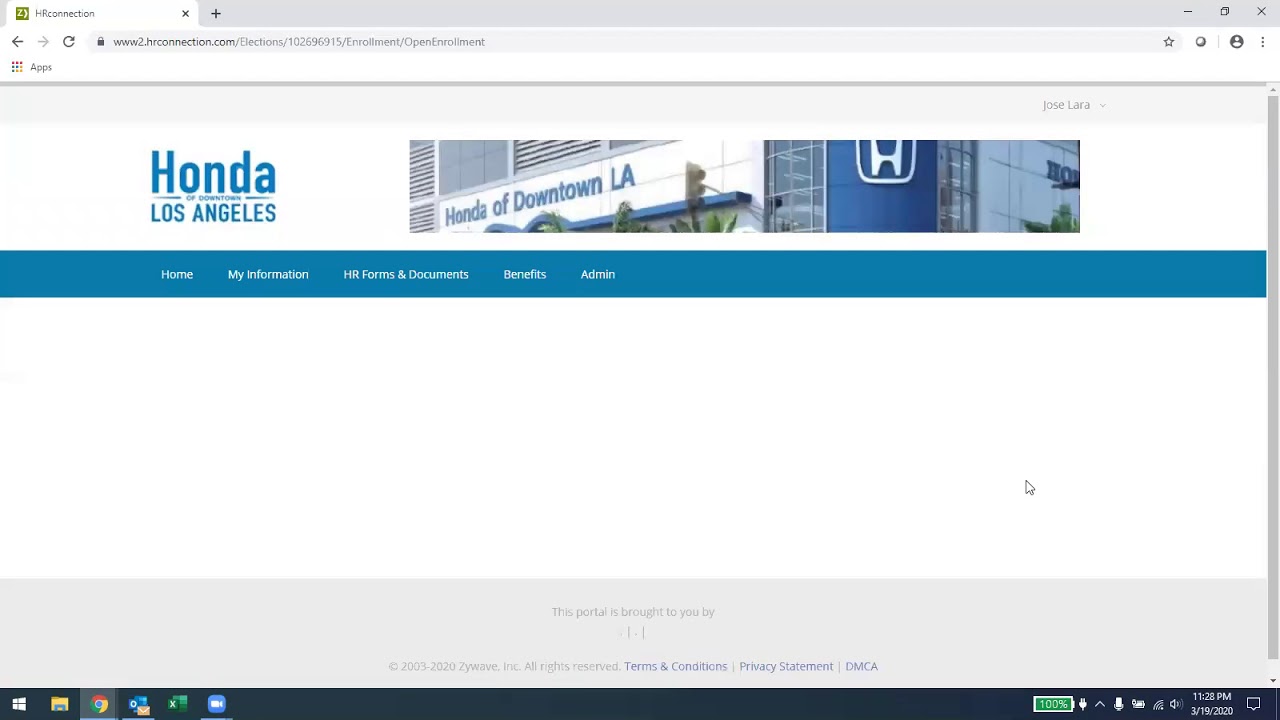This screenshot has width=1280, height=720.
Task: Click the power plug tray icon
Action: (1083, 704)
